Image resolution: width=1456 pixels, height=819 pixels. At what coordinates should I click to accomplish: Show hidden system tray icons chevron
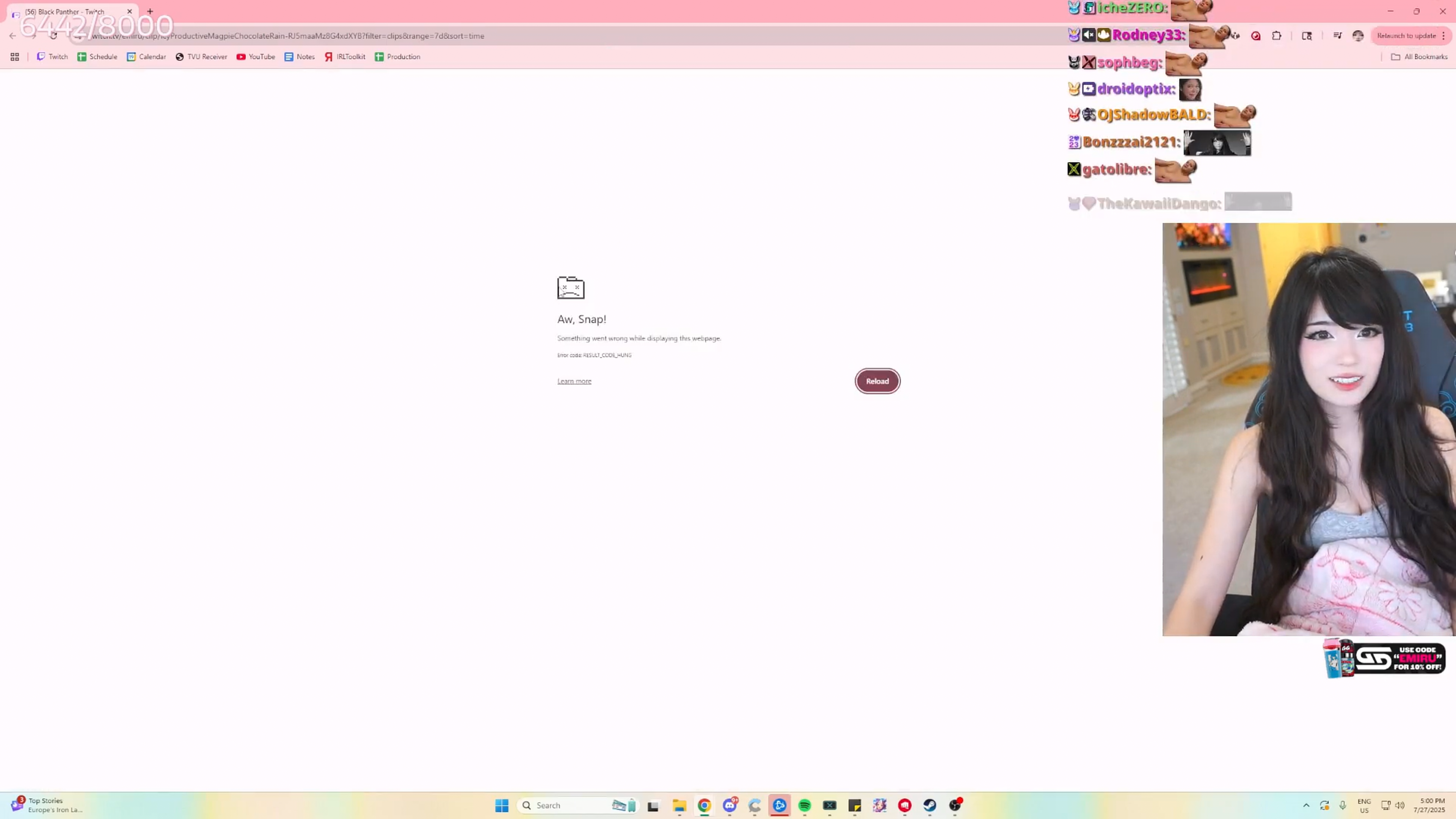[1306, 805]
